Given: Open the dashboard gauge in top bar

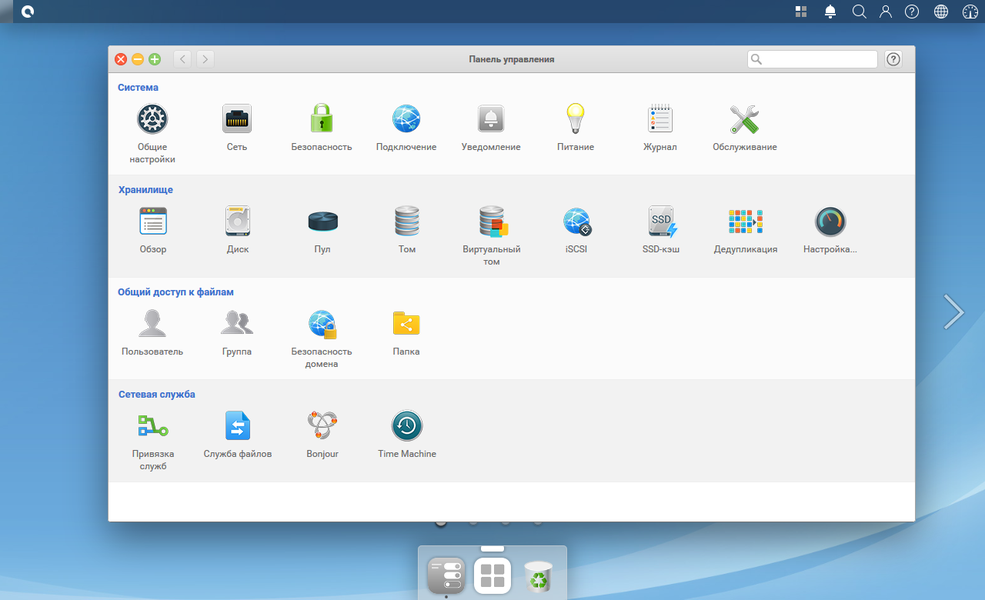Looking at the screenshot, I should tap(970, 11).
